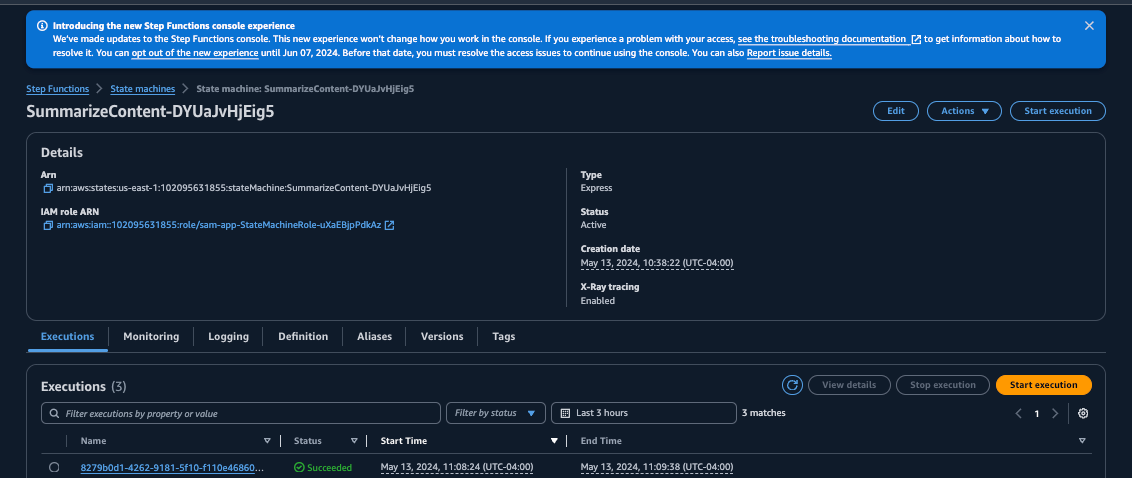Open Filter by status dropdown
This screenshot has height=478, width=1132.
[x=495, y=413]
